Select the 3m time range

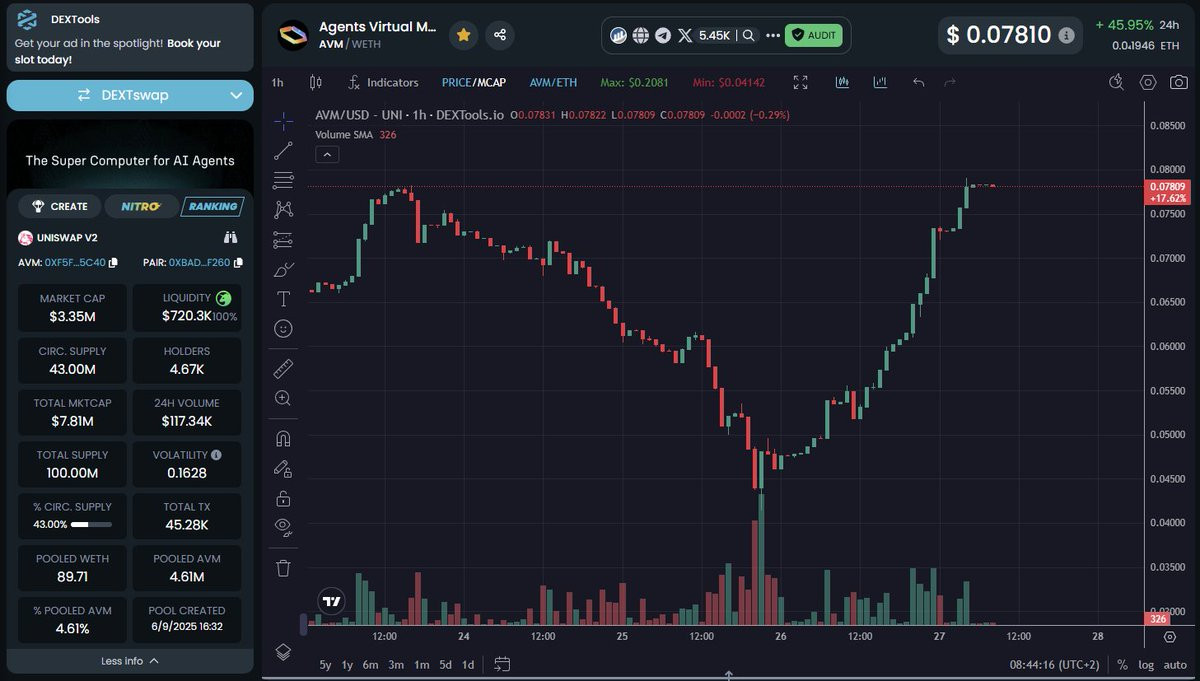tap(396, 664)
